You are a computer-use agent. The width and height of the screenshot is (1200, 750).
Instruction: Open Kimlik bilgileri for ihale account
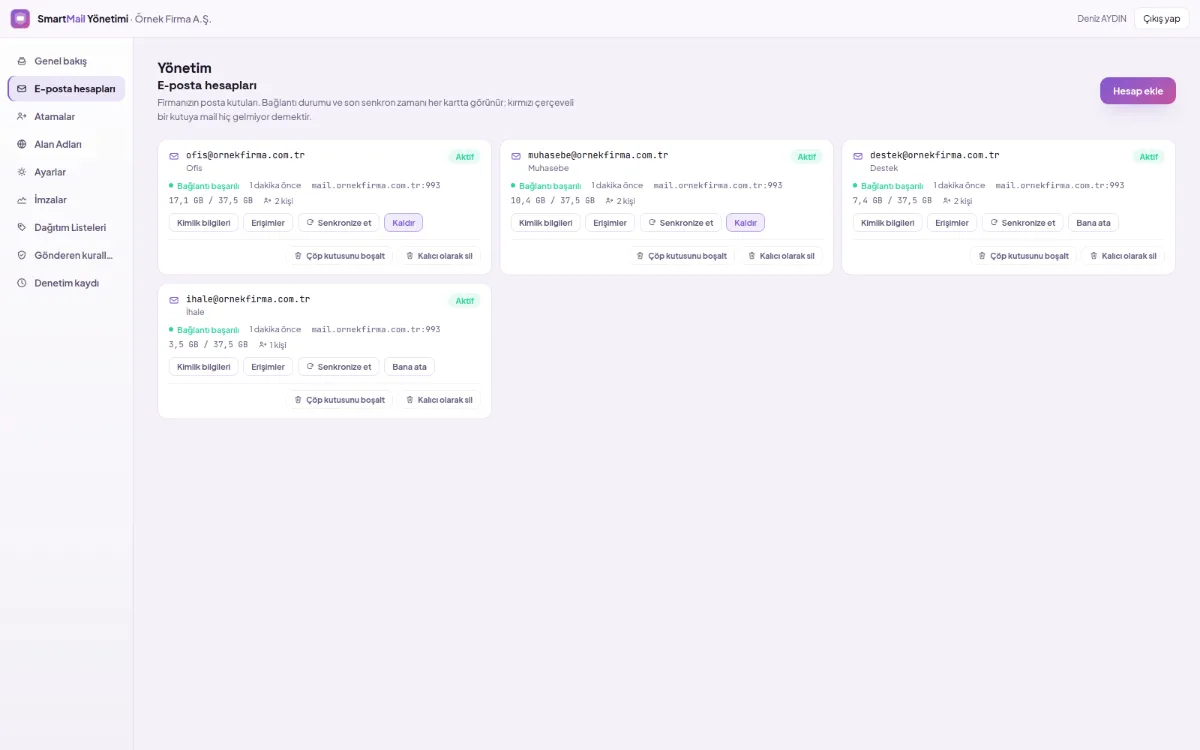point(204,367)
